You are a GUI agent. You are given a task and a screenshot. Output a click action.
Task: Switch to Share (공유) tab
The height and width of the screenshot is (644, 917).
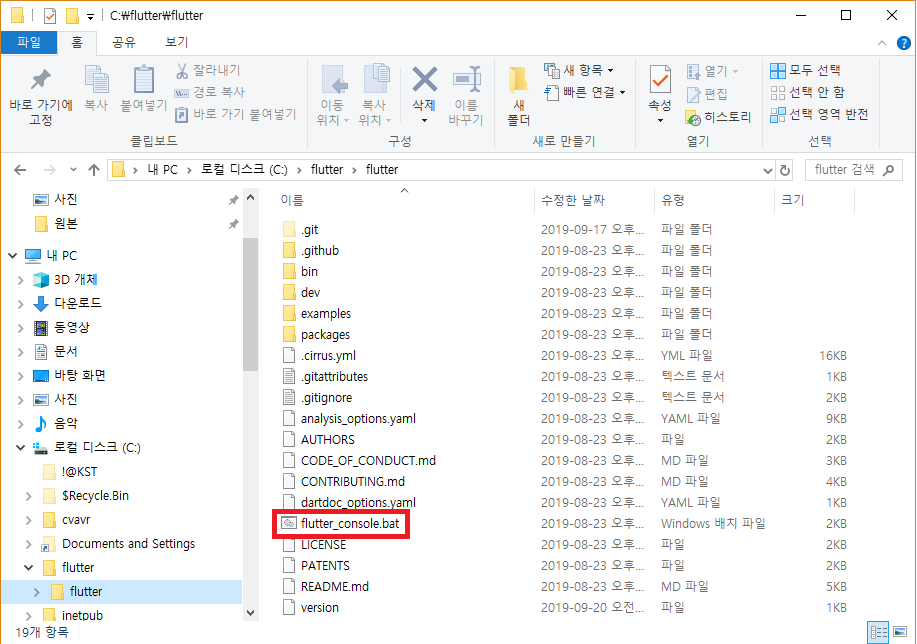[124, 42]
